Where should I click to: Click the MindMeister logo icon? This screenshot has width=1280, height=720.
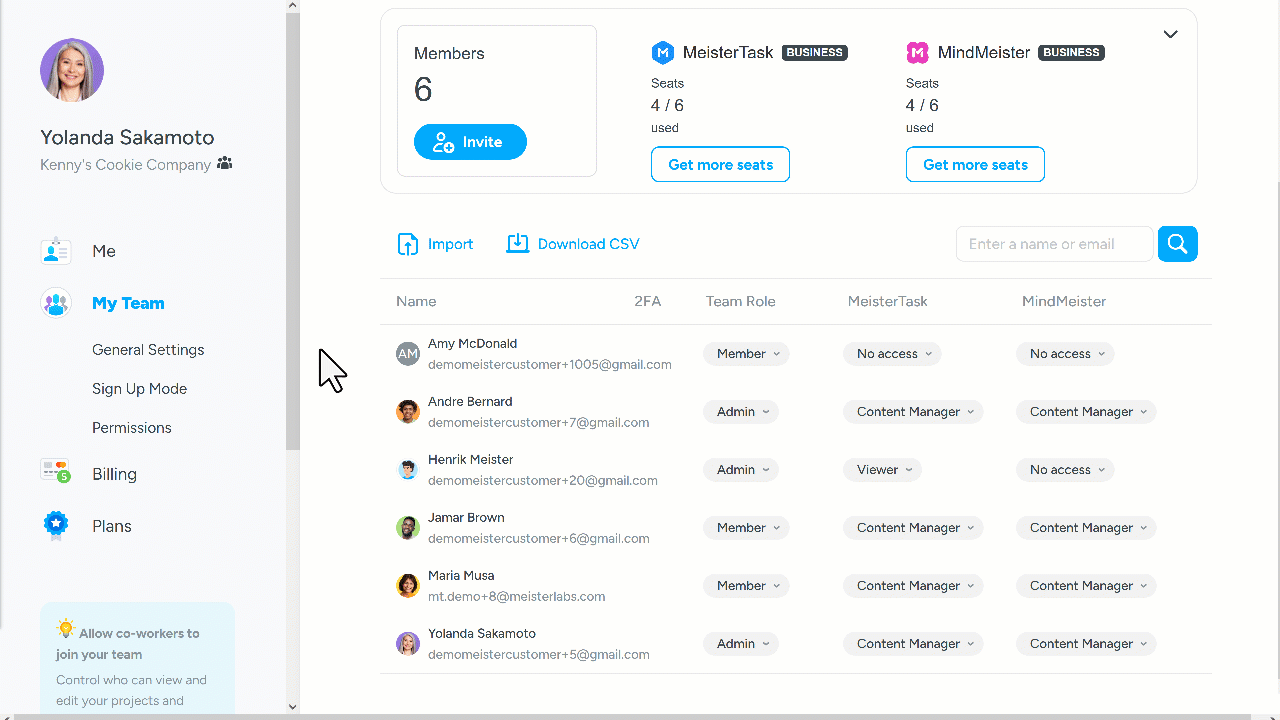(919, 52)
